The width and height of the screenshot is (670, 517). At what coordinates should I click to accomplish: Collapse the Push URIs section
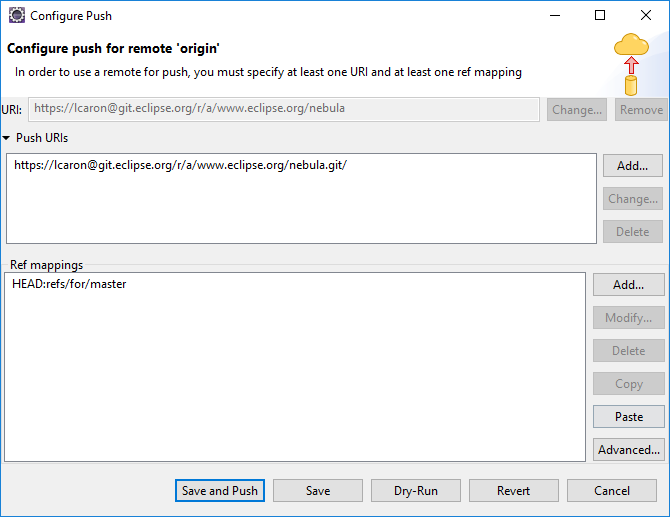click(x=8, y=138)
